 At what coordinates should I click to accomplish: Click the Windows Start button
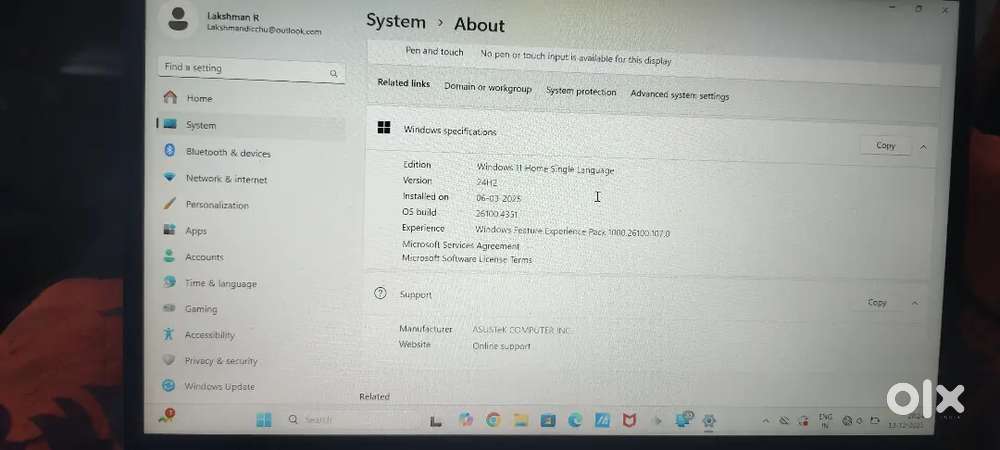(264, 419)
